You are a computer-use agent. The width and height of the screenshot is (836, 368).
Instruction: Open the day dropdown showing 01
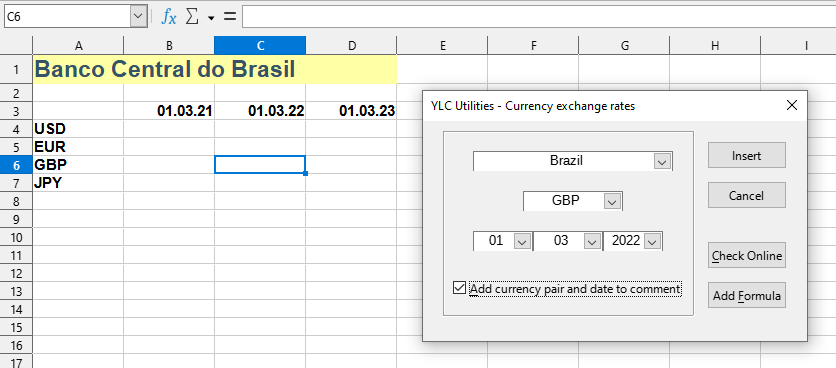pyautogui.click(x=522, y=241)
